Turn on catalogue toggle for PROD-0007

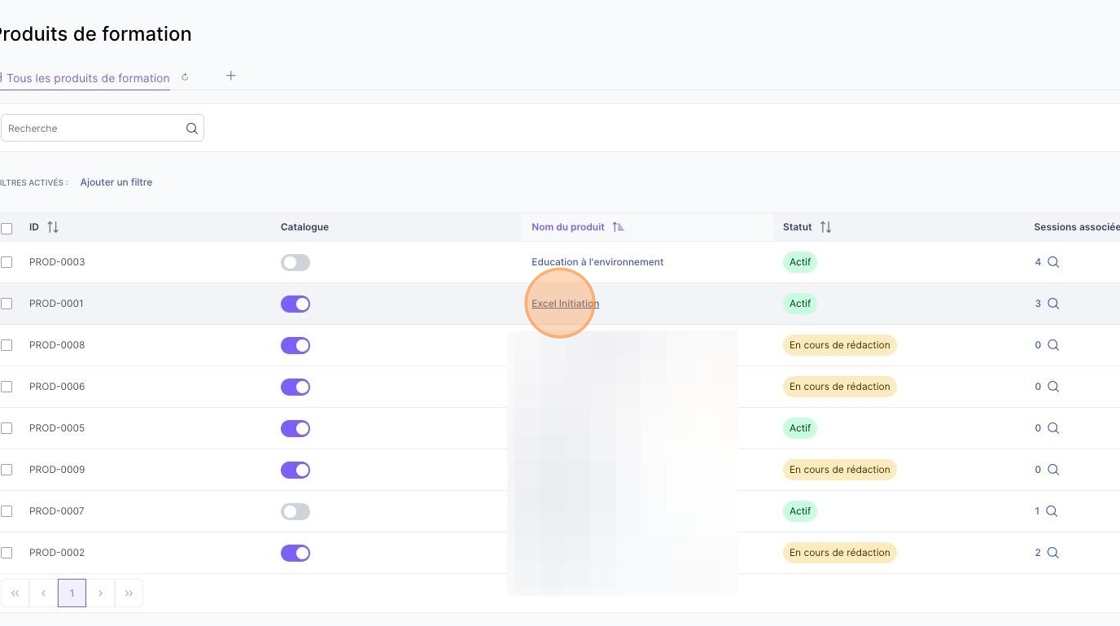coord(295,511)
